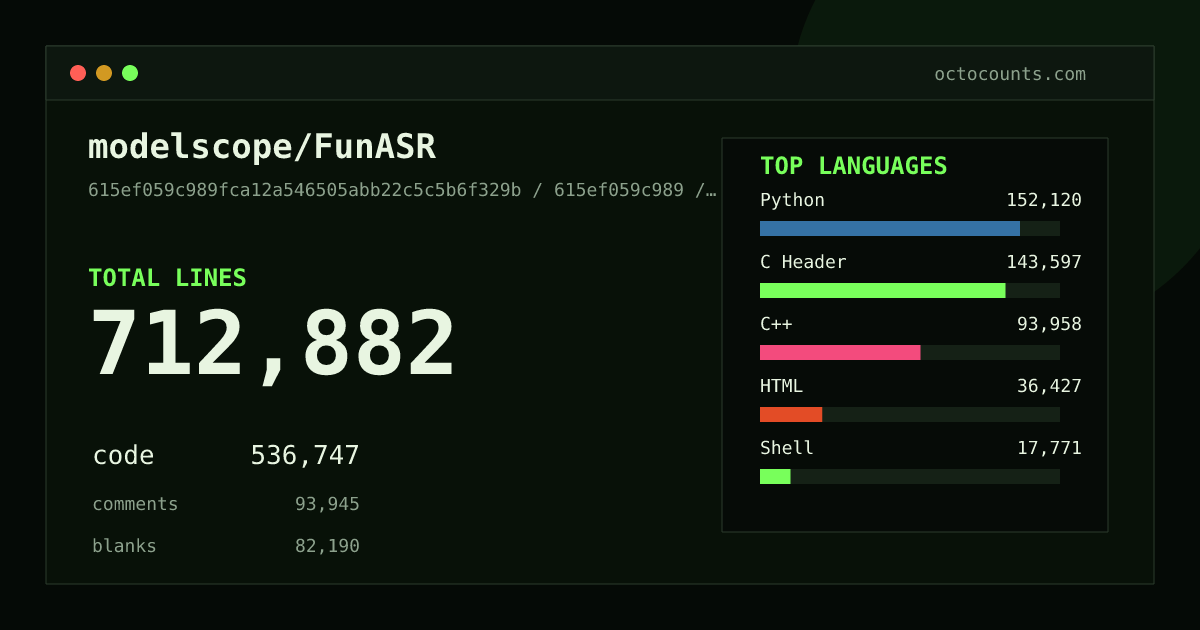Screen dimensions: 1200x630
Task: Click the short green Shell progress bar
Action: tap(775, 476)
